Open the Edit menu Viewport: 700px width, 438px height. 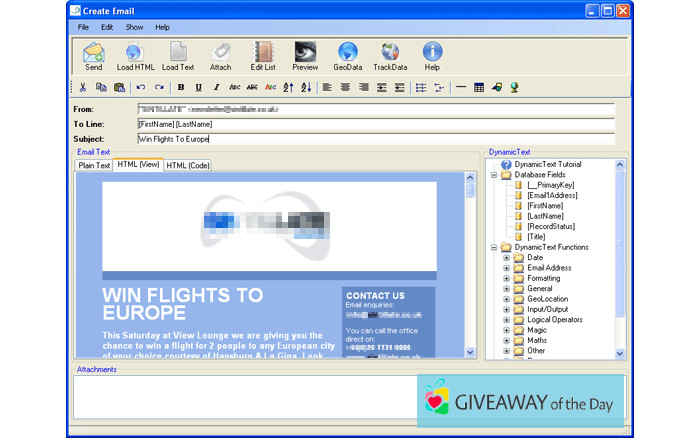107,27
